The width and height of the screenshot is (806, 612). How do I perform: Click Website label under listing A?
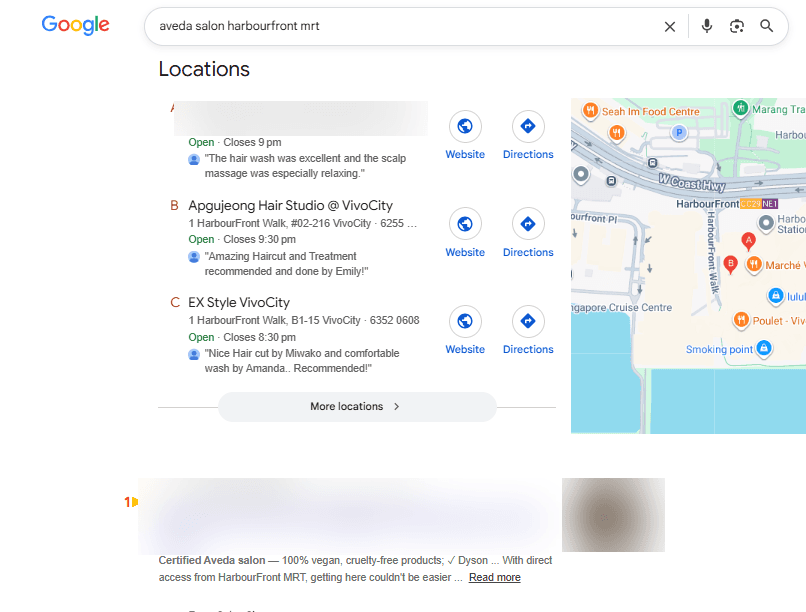click(465, 154)
